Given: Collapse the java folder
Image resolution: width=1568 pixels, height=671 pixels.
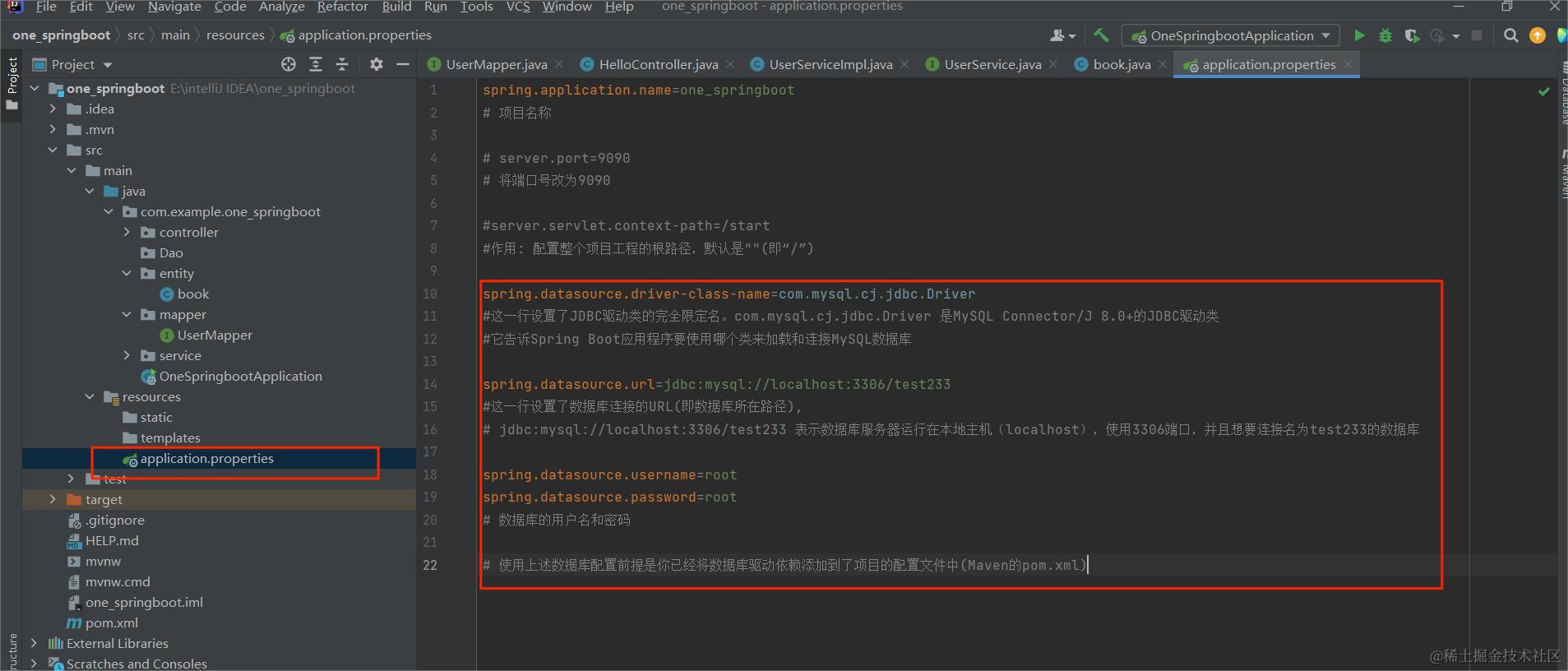Looking at the screenshot, I should [x=90, y=191].
